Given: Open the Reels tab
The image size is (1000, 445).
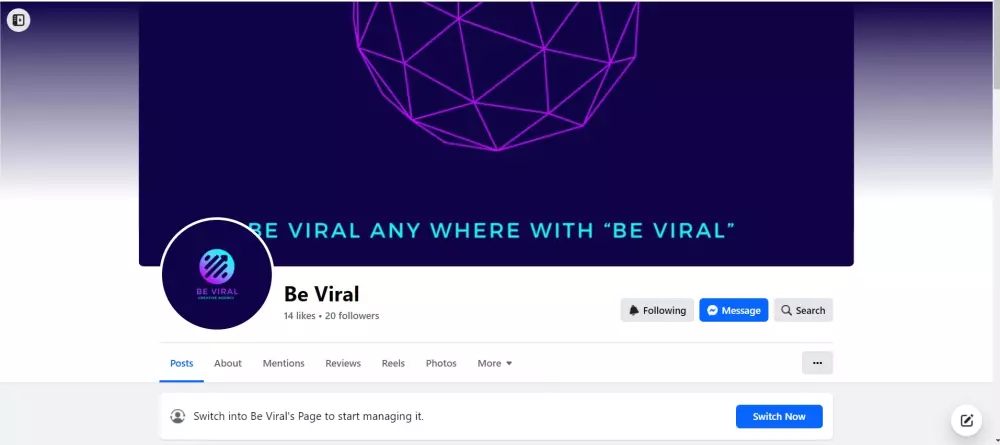Looking at the screenshot, I should click(x=393, y=363).
